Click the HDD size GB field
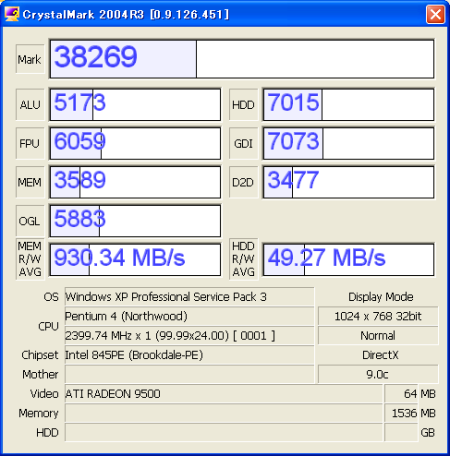This screenshot has width=450, height=456. pyautogui.click(x=401, y=432)
